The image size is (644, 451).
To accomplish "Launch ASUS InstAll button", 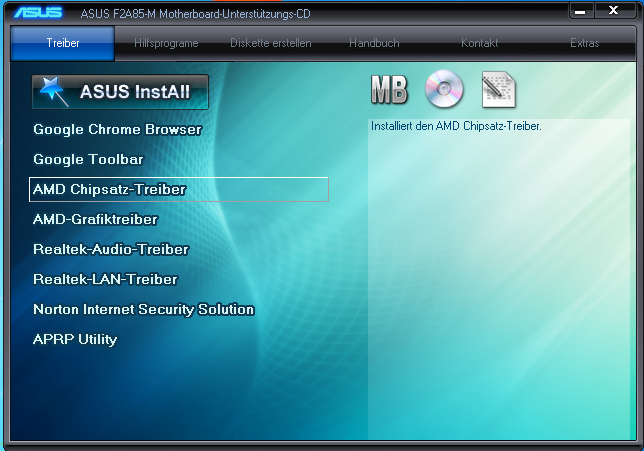I will click(x=120, y=92).
